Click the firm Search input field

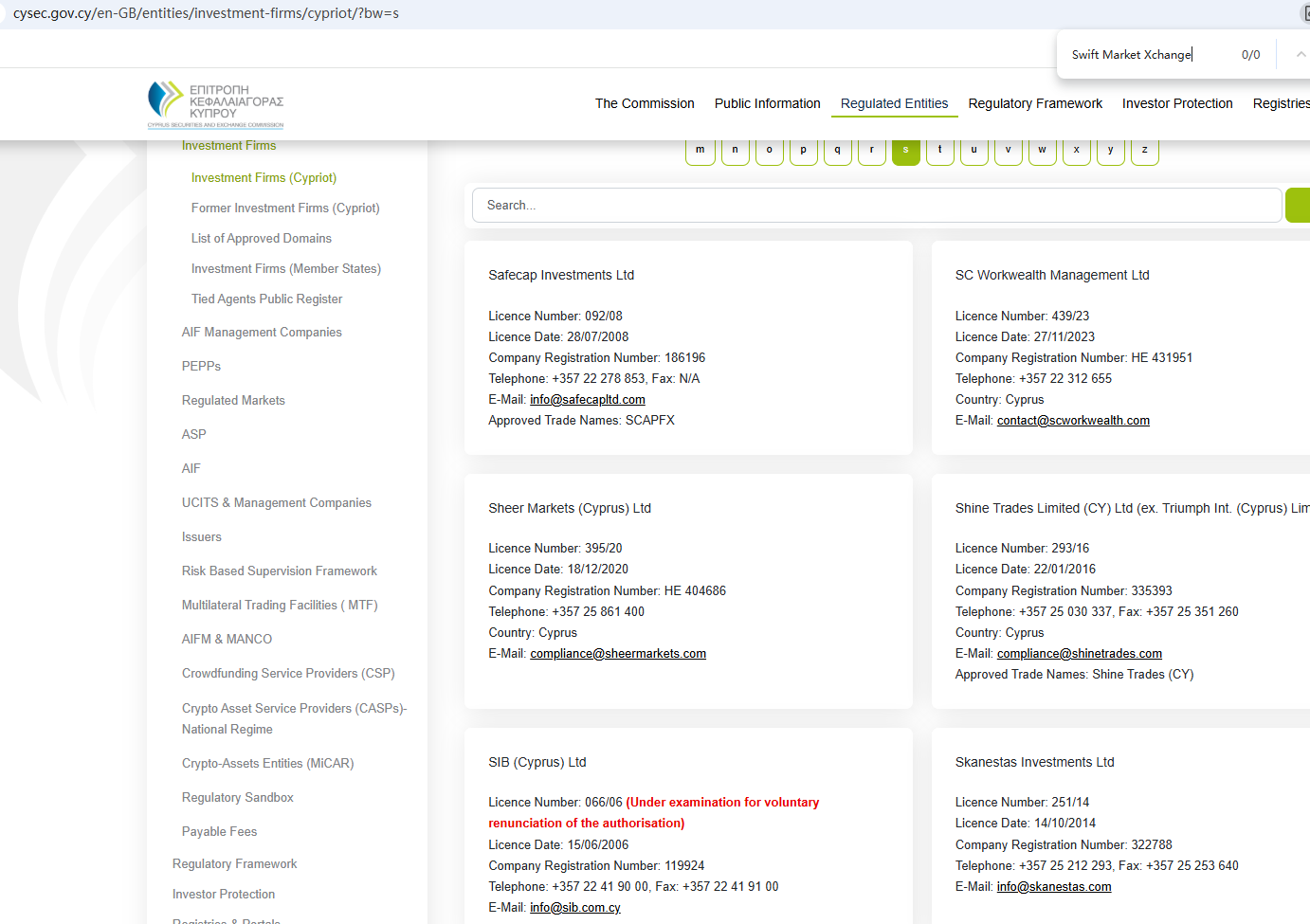[x=876, y=205]
